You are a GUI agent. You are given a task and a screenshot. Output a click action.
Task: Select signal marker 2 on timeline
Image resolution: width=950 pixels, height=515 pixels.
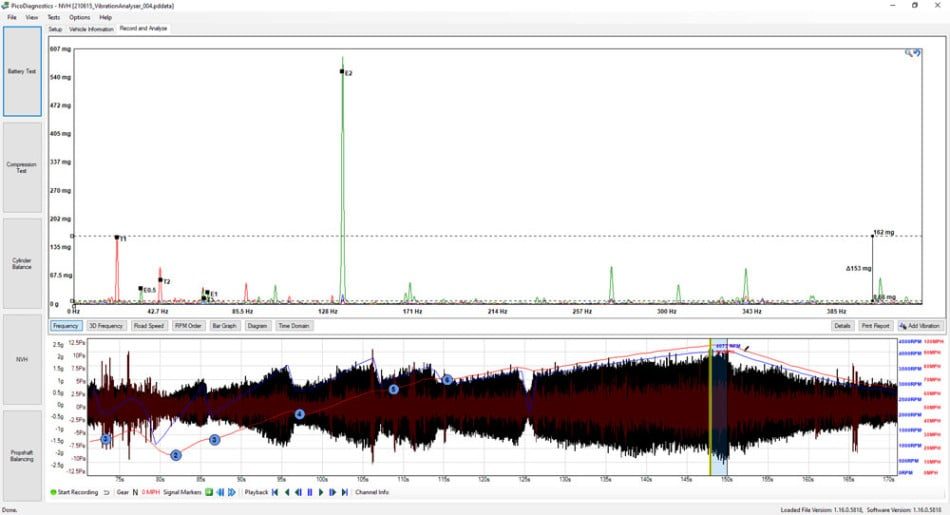(x=176, y=455)
